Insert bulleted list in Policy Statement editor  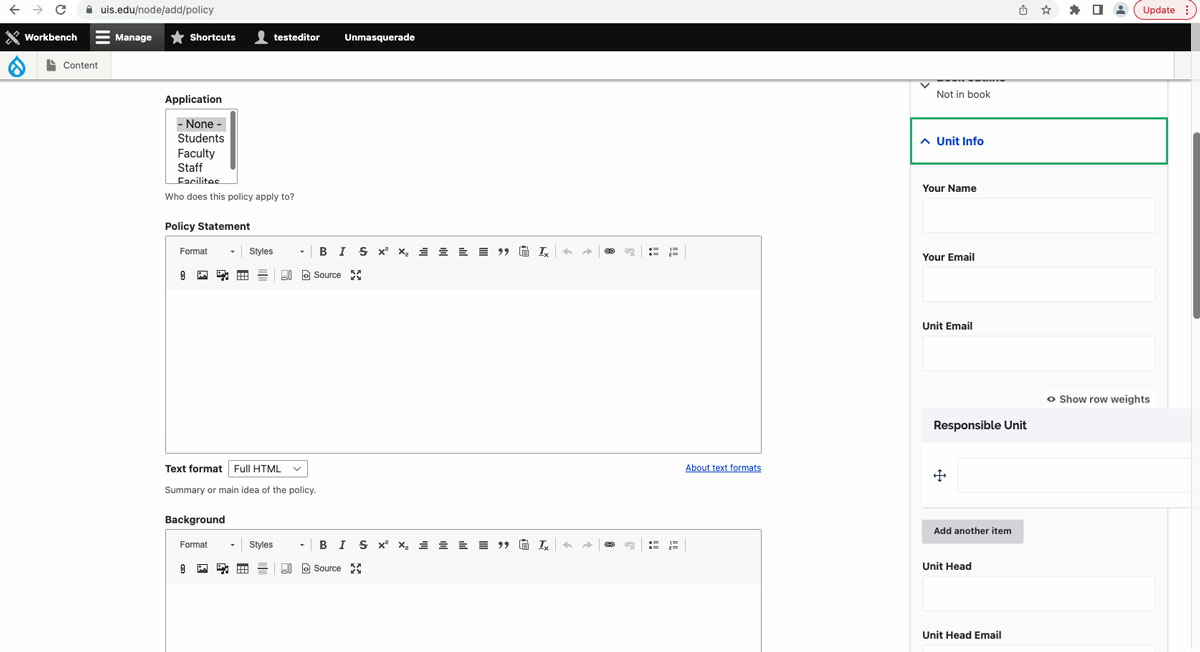[x=653, y=252]
